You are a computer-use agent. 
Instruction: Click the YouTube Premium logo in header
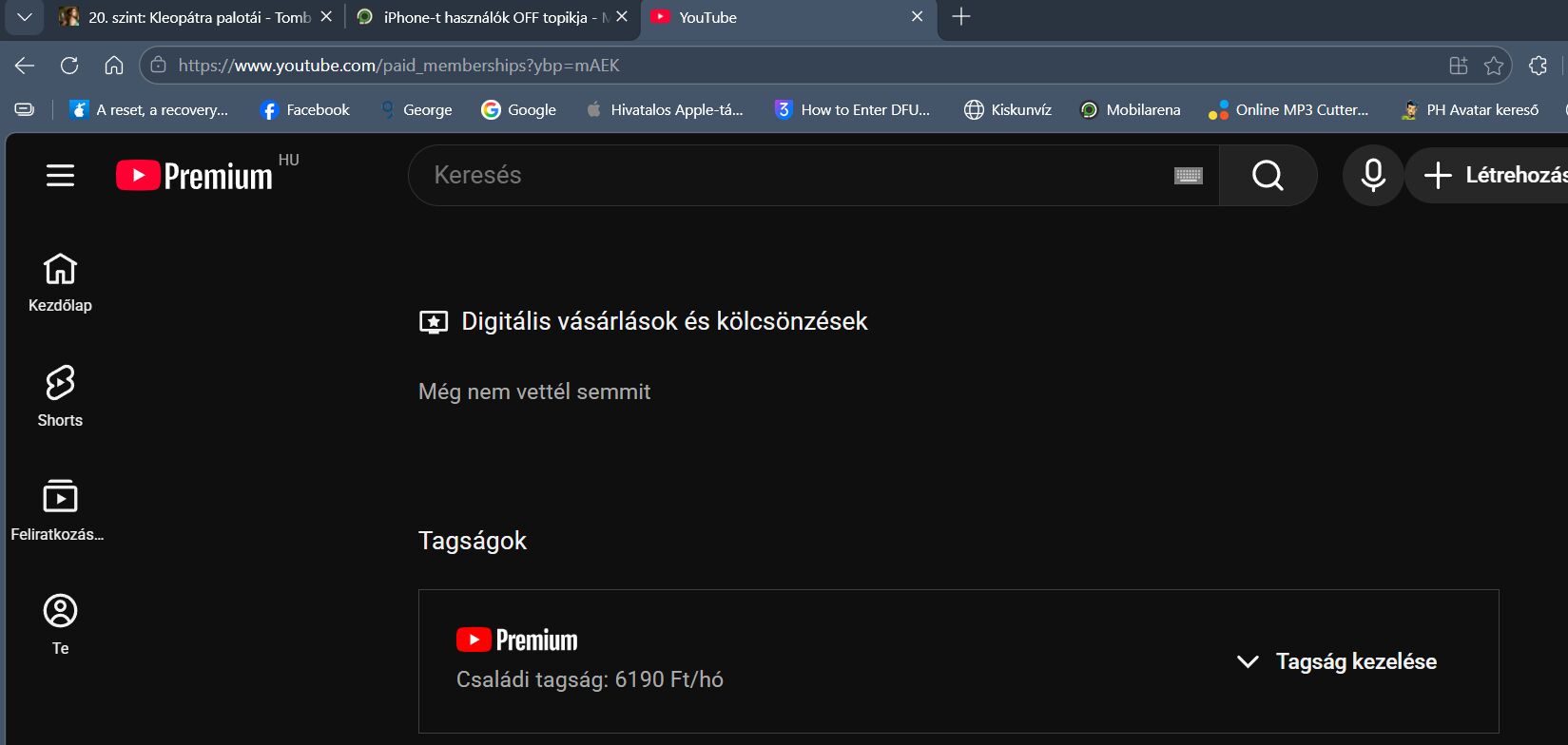point(194,176)
